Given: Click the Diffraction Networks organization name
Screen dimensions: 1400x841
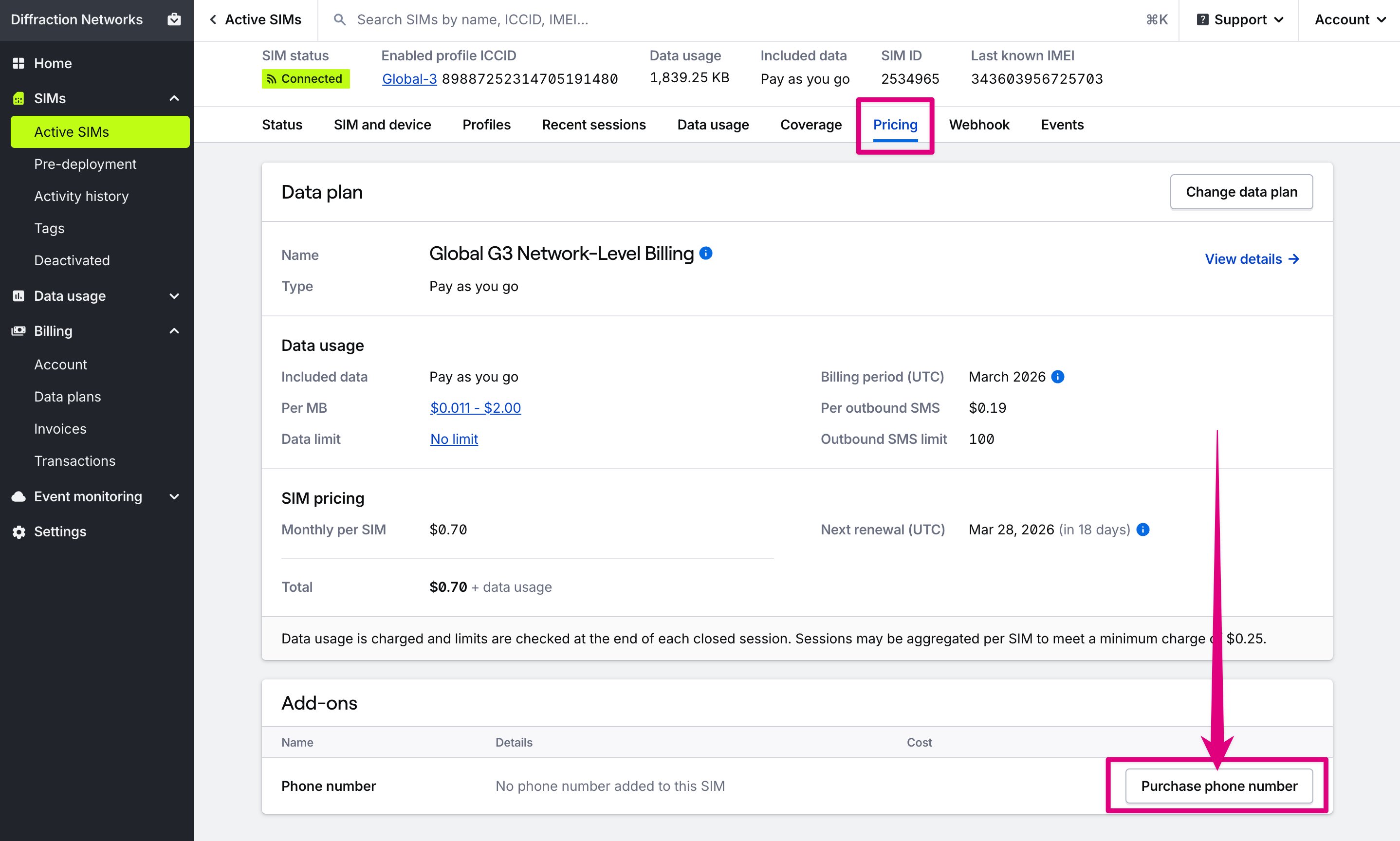Looking at the screenshot, I should [x=76, y=19].
